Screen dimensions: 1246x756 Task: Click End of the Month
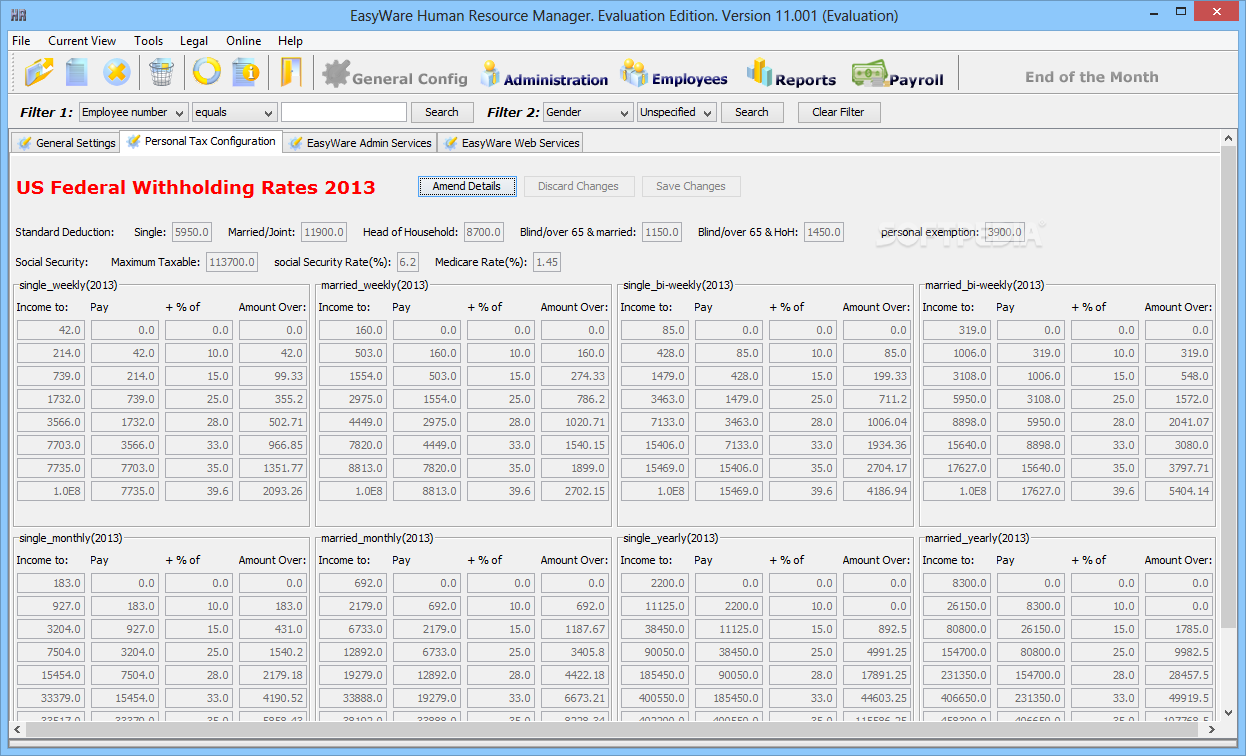coord(1091,77)
